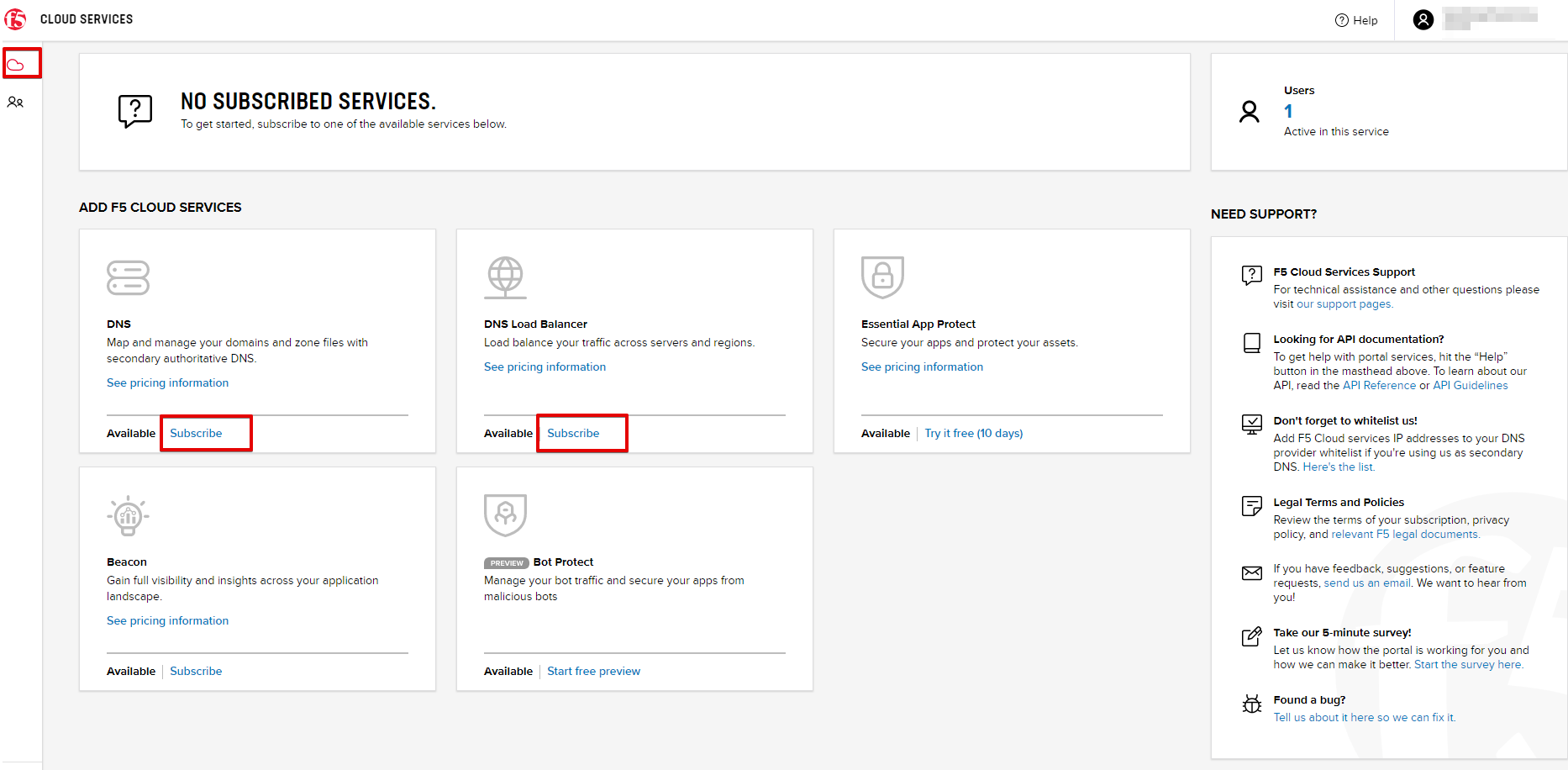Screen dimensions: 1568x770
Task: Open the user account avatar icon
Action: pyautogui.click(x=1423, y=19)
